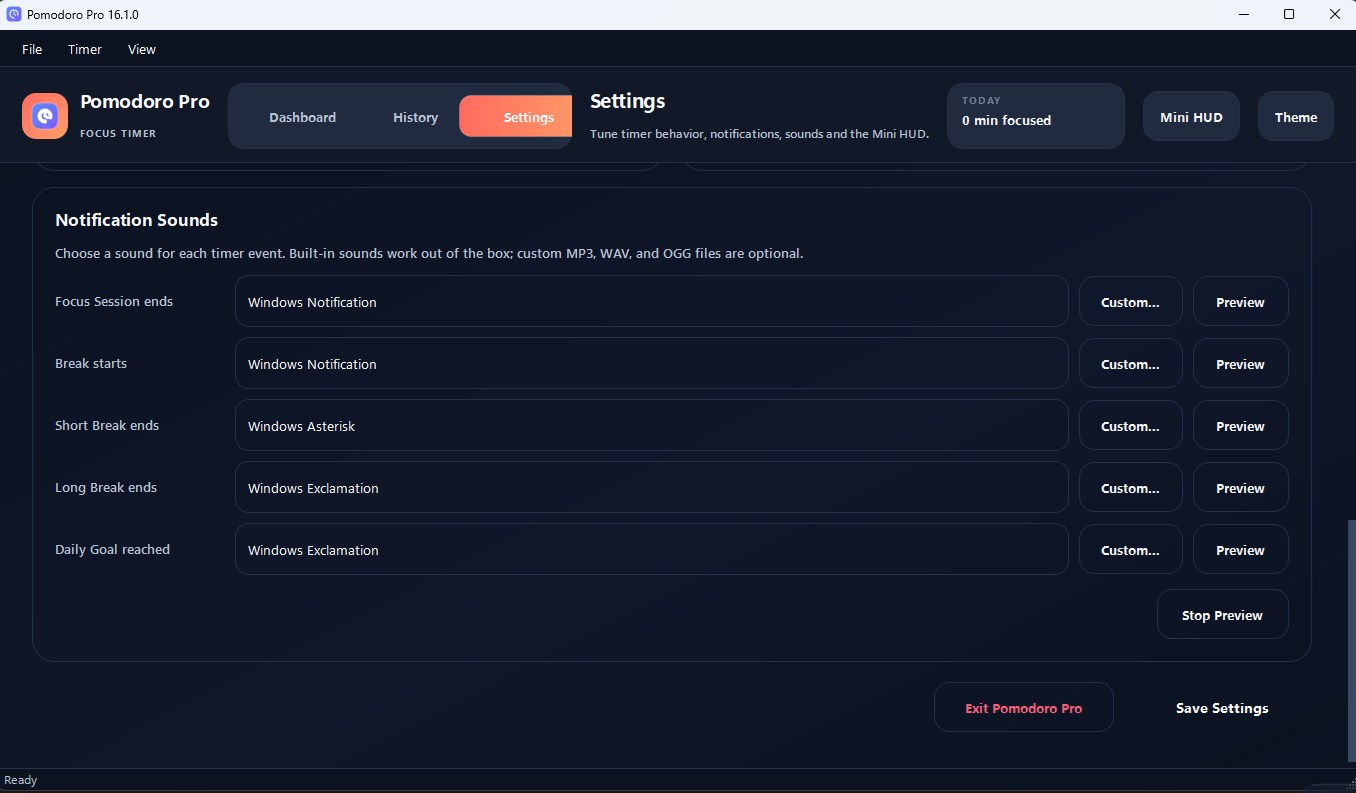
Task: Close the Pomodoro Pro window
Action: [1334, 14]
